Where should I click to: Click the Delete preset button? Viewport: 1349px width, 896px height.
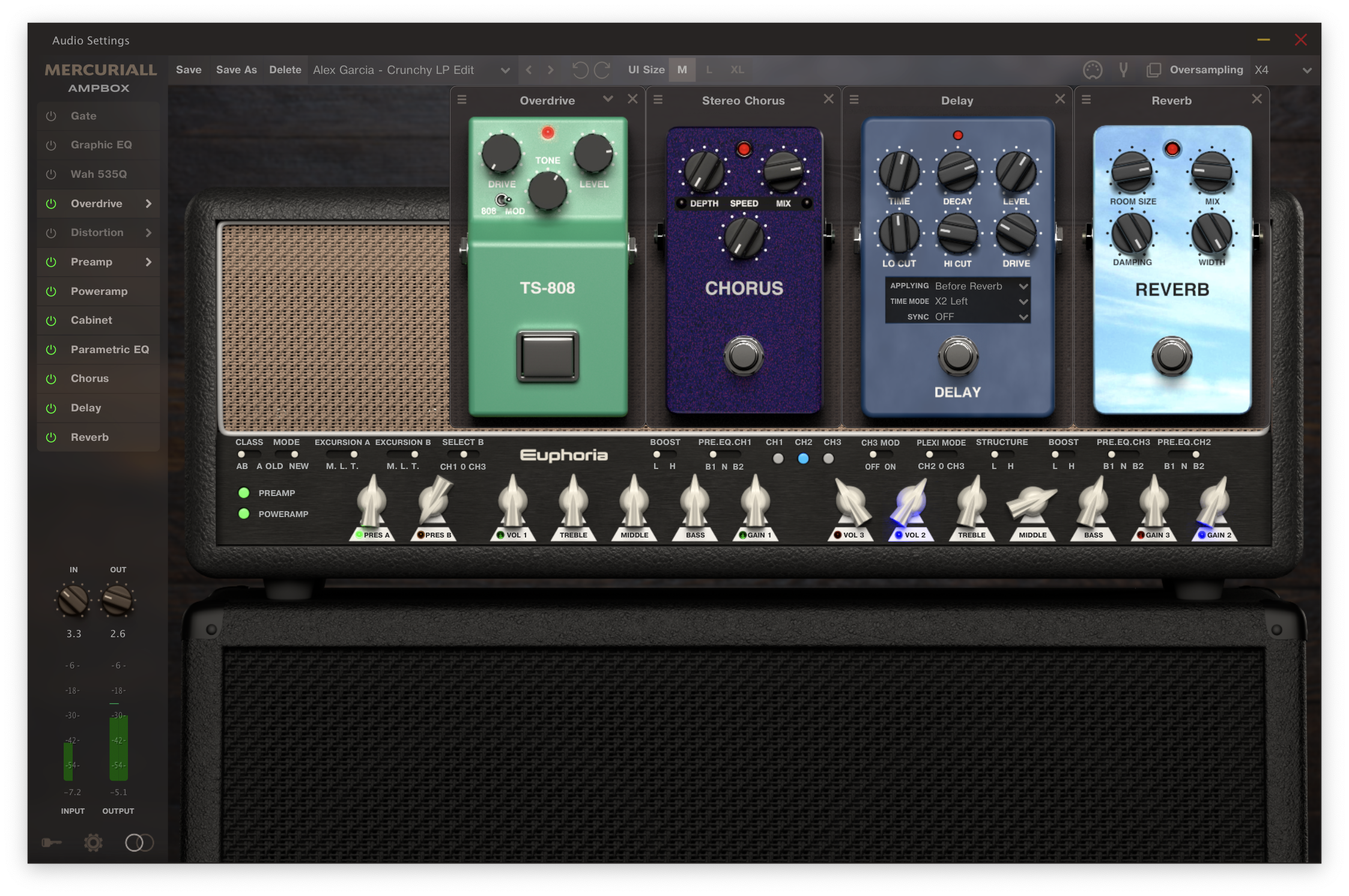click(x=285, y=70)
